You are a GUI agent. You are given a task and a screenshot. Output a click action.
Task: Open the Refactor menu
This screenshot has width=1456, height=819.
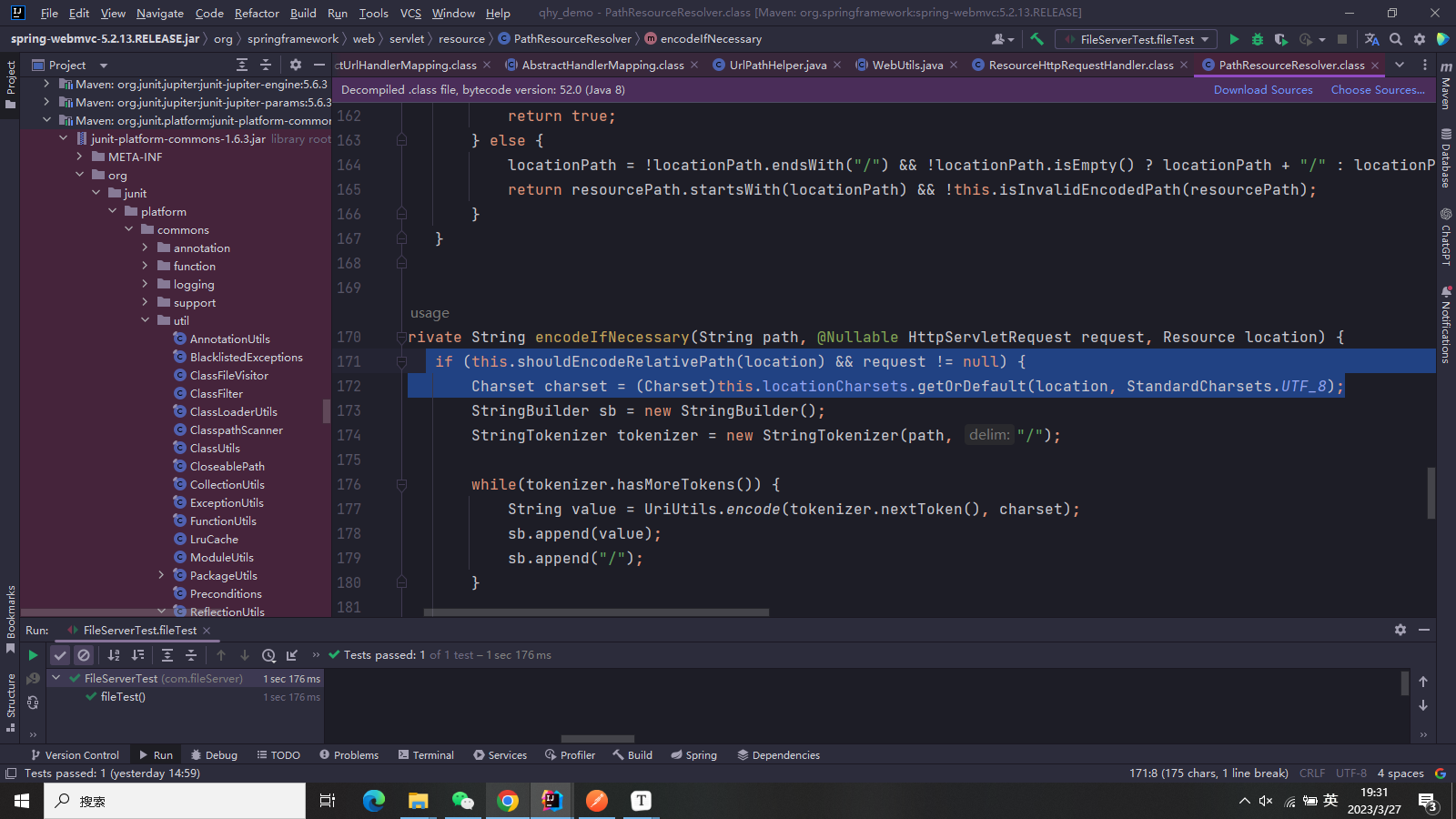point(257,13)
